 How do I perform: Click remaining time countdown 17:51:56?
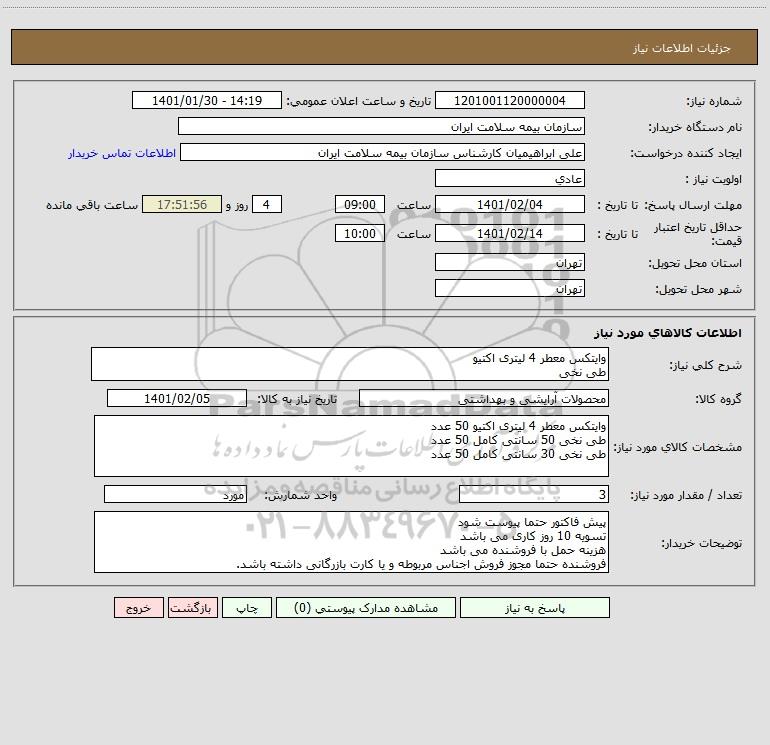(182, 204)
